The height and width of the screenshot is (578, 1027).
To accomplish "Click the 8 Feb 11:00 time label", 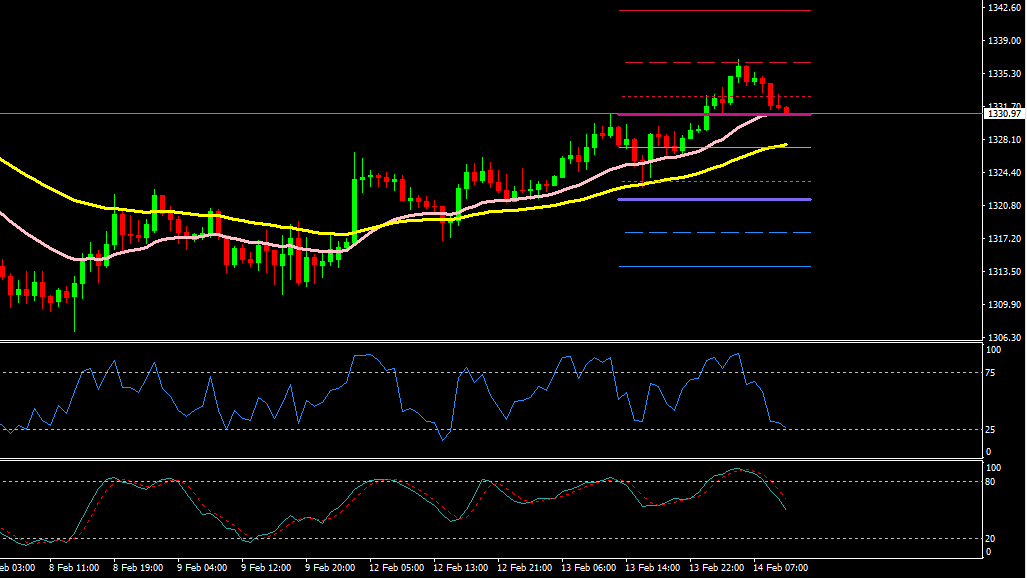I will pyautogui.click(x=74, y=568).
